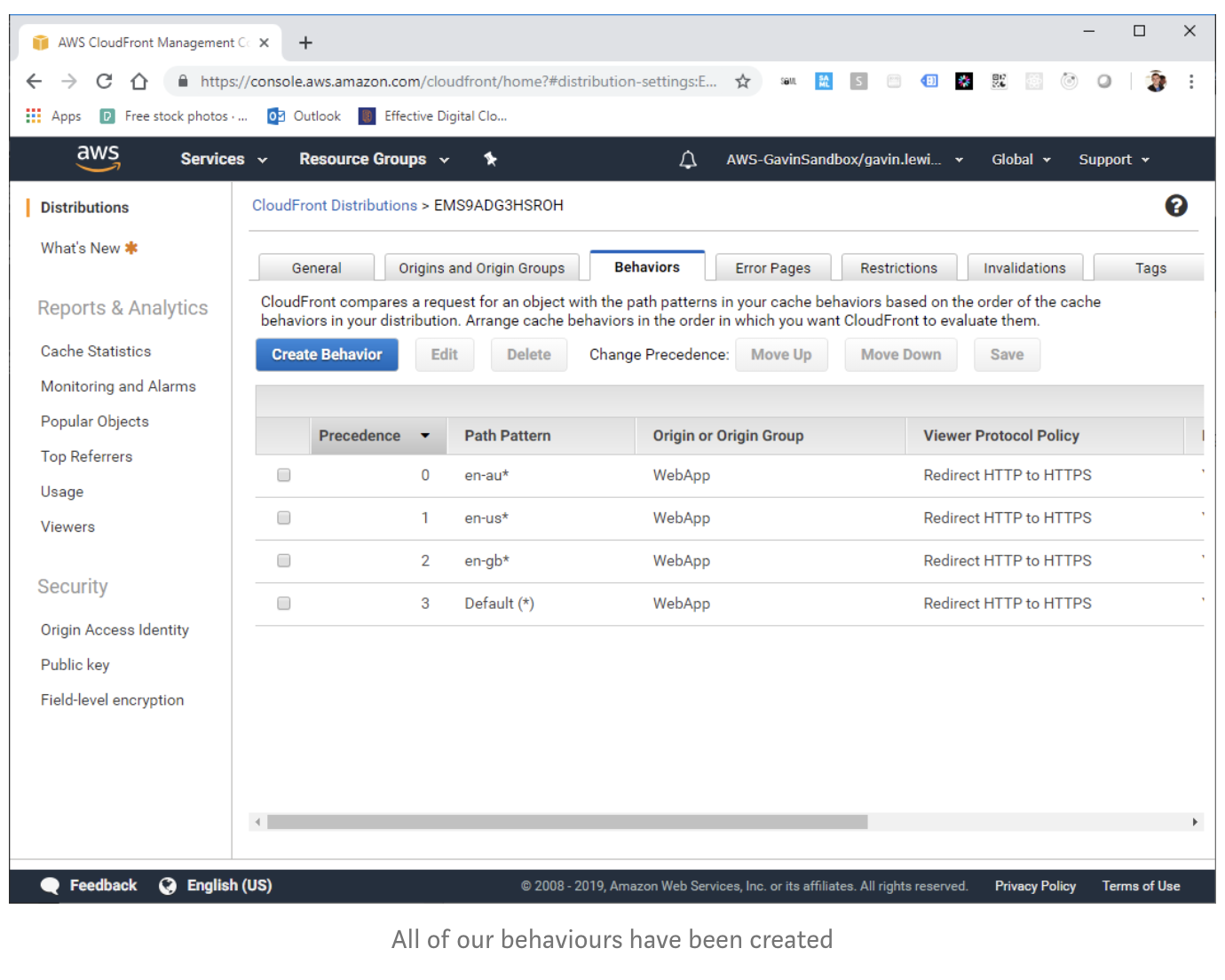
Task: Click the Save button
Action: (x=1007, y=354)
